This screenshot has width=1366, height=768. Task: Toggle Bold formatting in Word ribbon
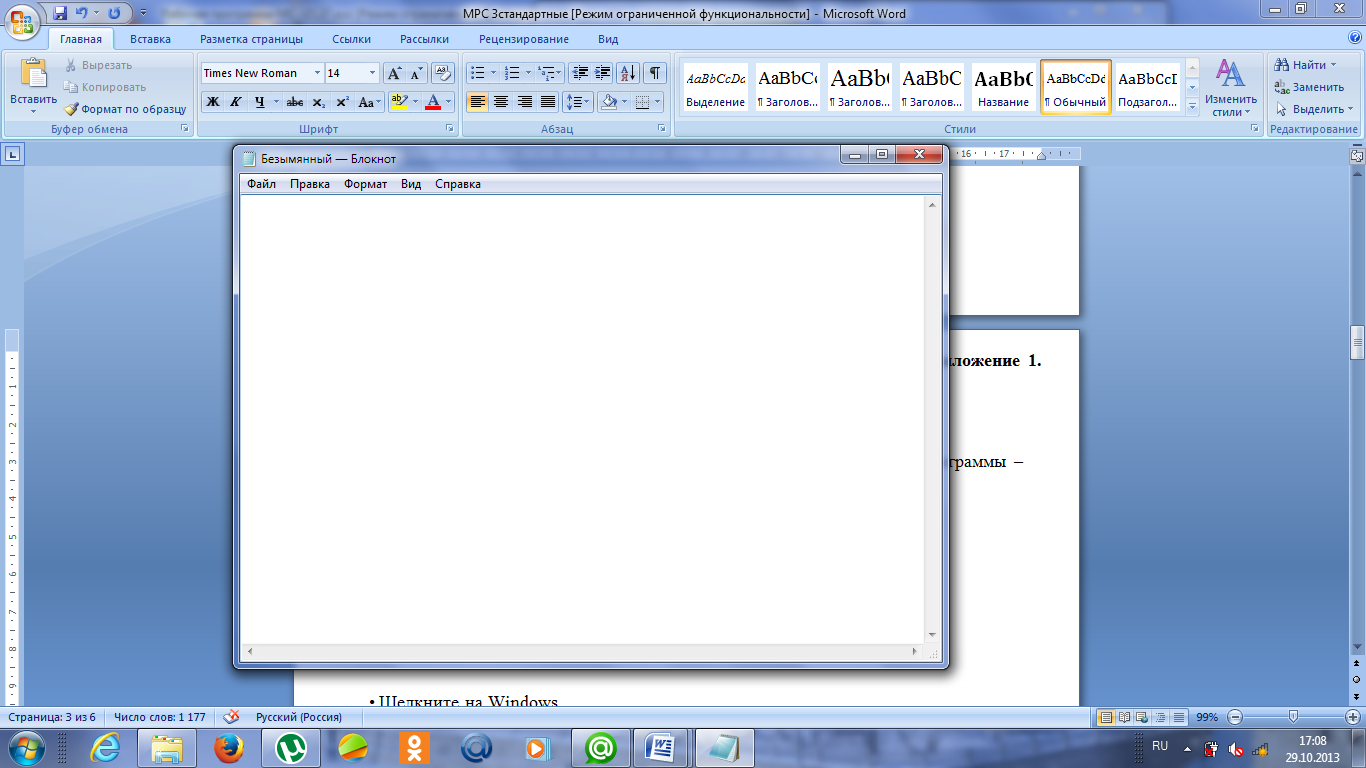pyautogui.click(x=212, y=102)
